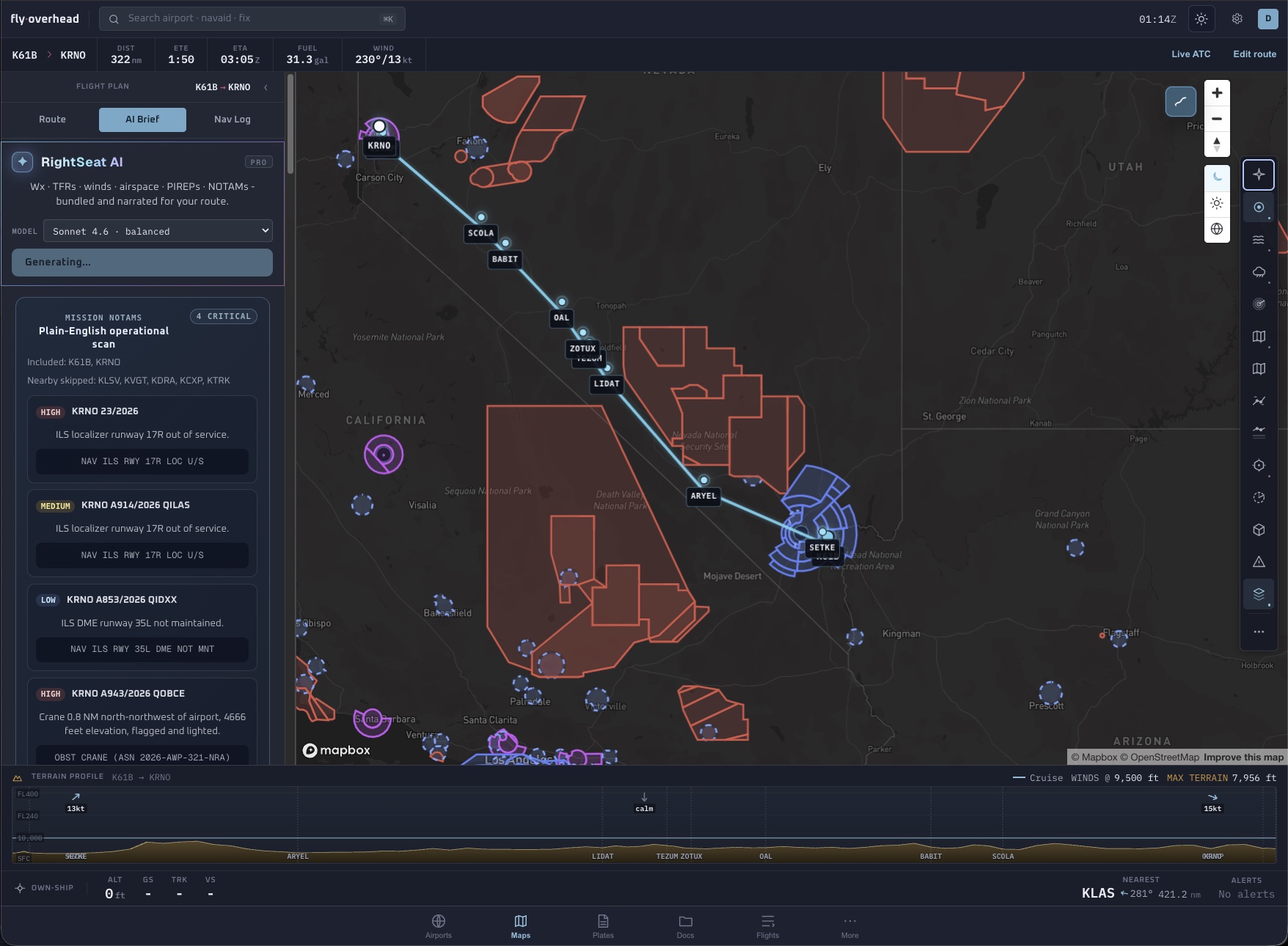Click the 4 CRITICAL badge
Image resolution: width=1288 pixels, height=946 pixels.
click(224, 317)
